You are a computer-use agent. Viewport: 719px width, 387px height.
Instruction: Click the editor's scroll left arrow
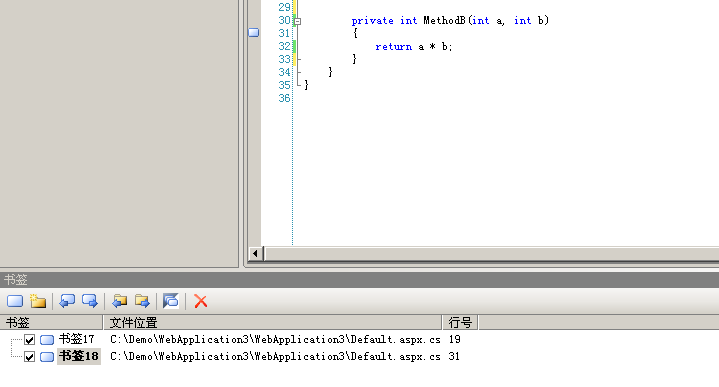255,253
